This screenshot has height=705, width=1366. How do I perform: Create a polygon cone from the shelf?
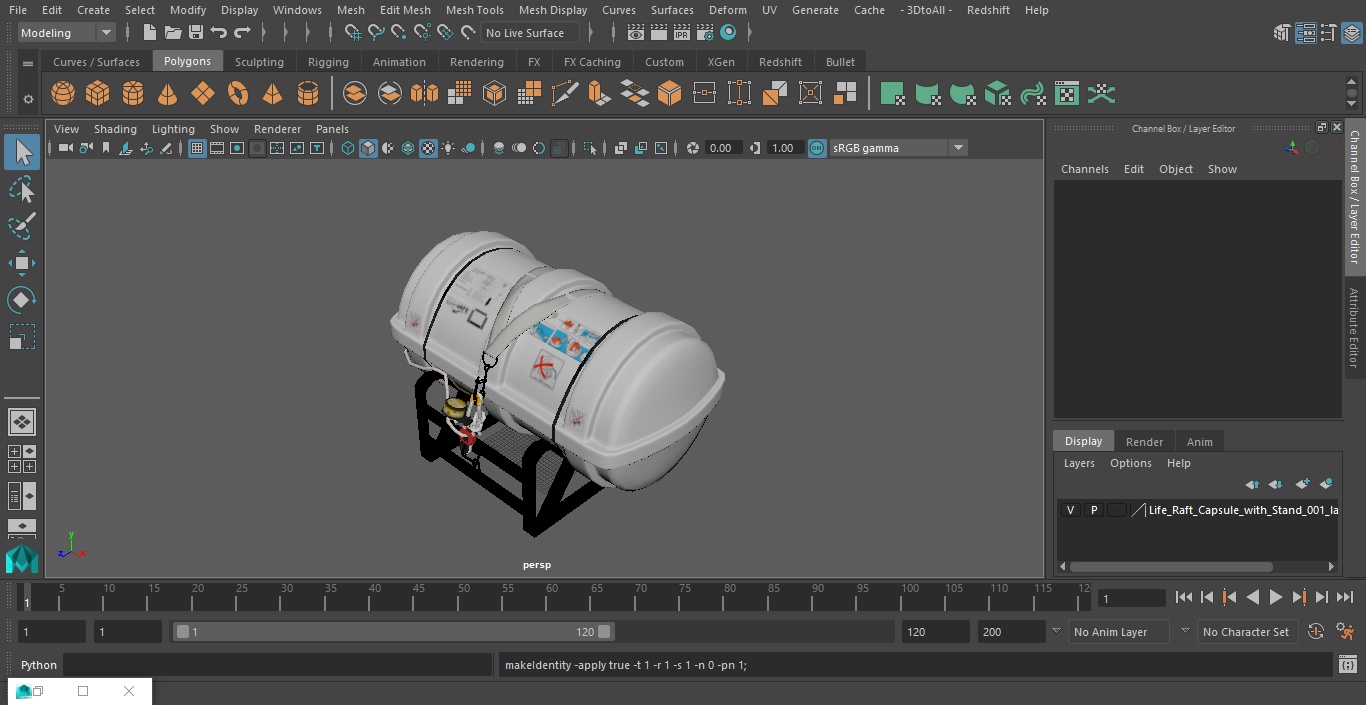(x=168, y=94)
